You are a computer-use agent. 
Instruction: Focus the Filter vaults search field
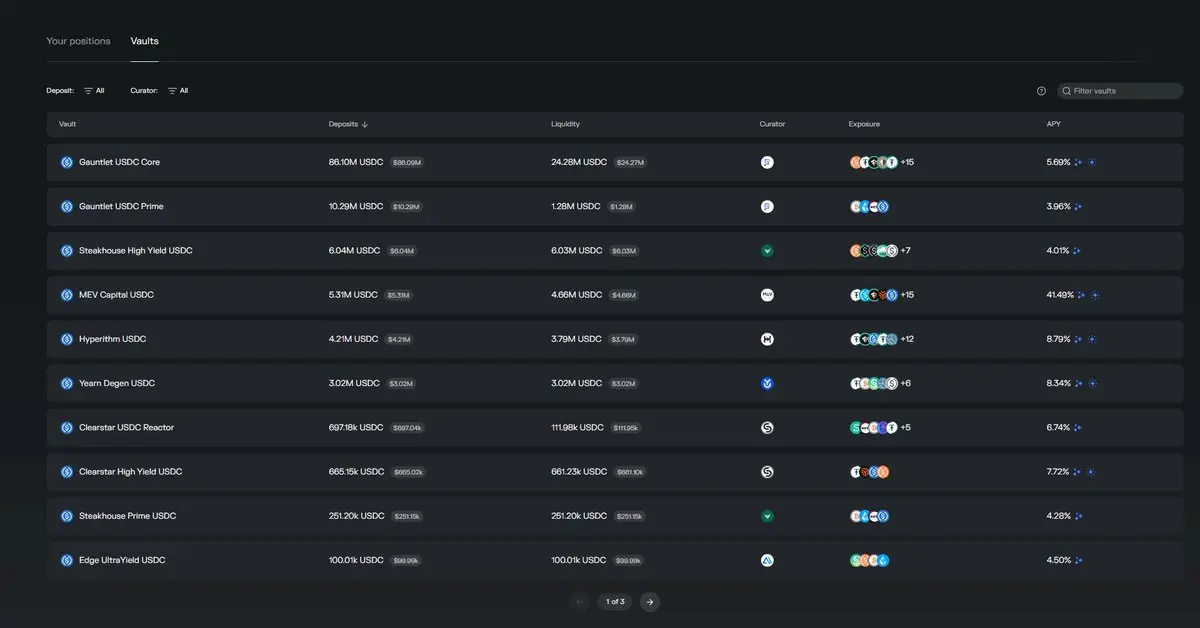[1120, 91]
